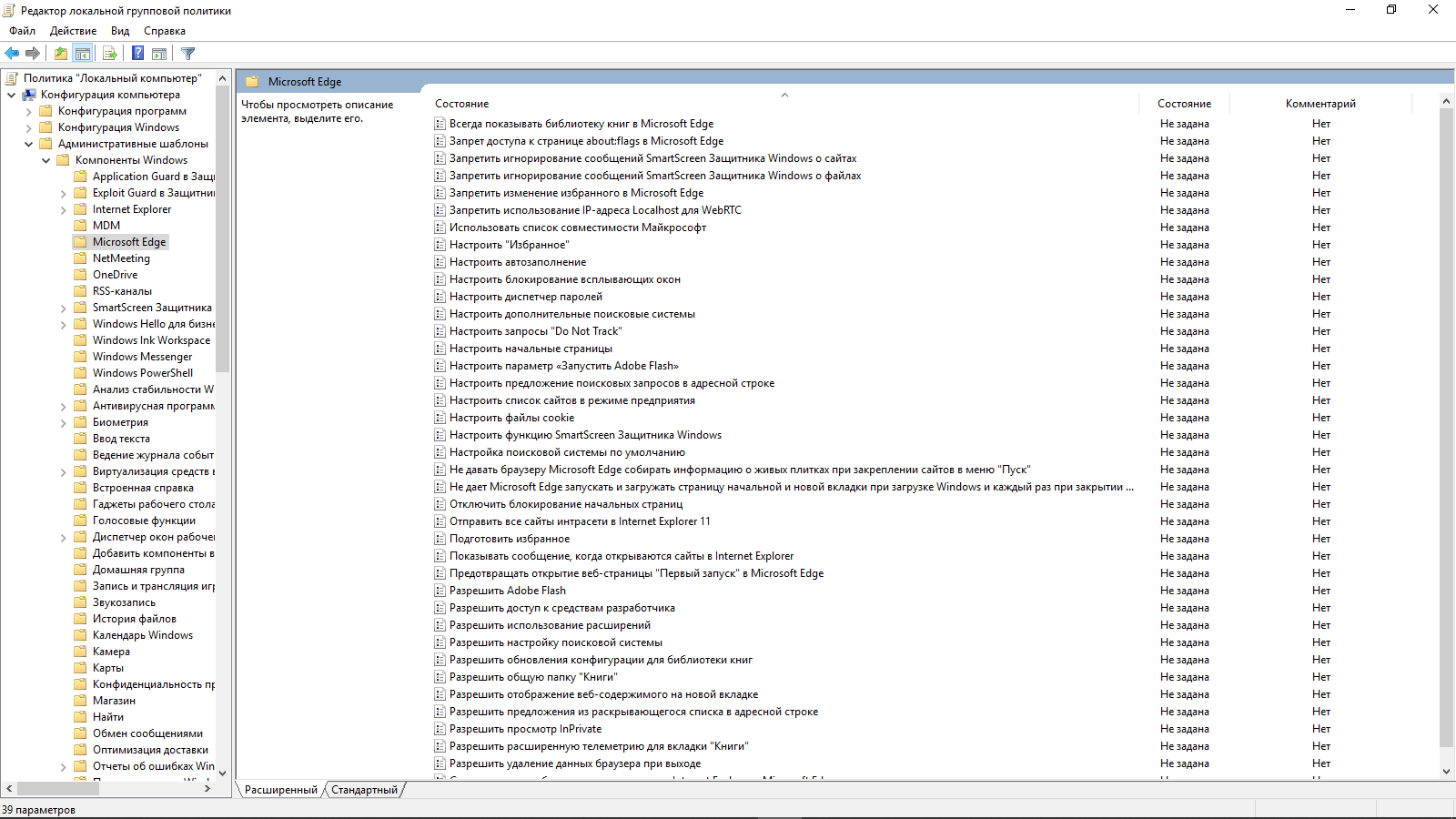Select 'Запретить изменение избранного в Microsoft Edge'
Viewport: 1456px width, 819px height.
pos(576,193)
